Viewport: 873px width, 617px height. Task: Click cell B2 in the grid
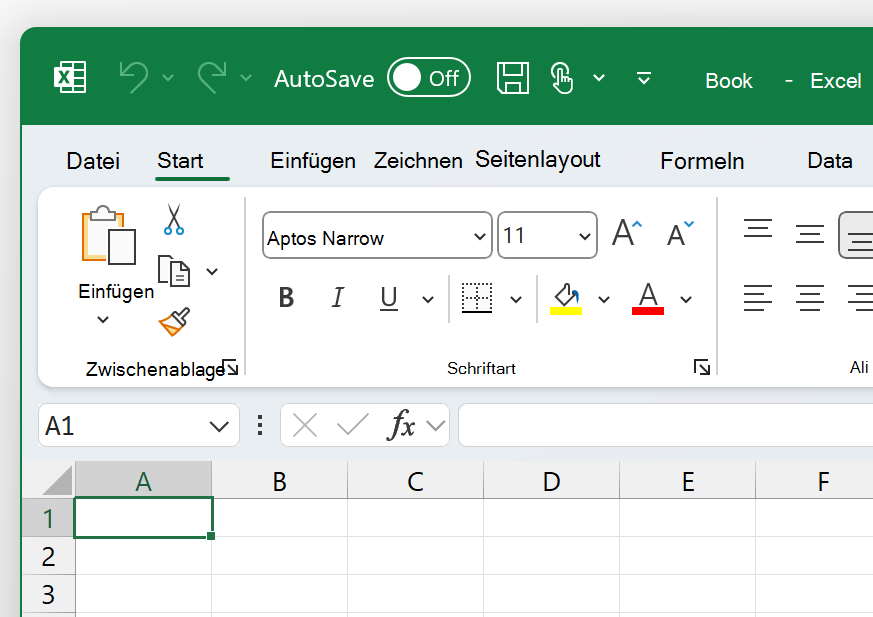[x=279, y=556]
